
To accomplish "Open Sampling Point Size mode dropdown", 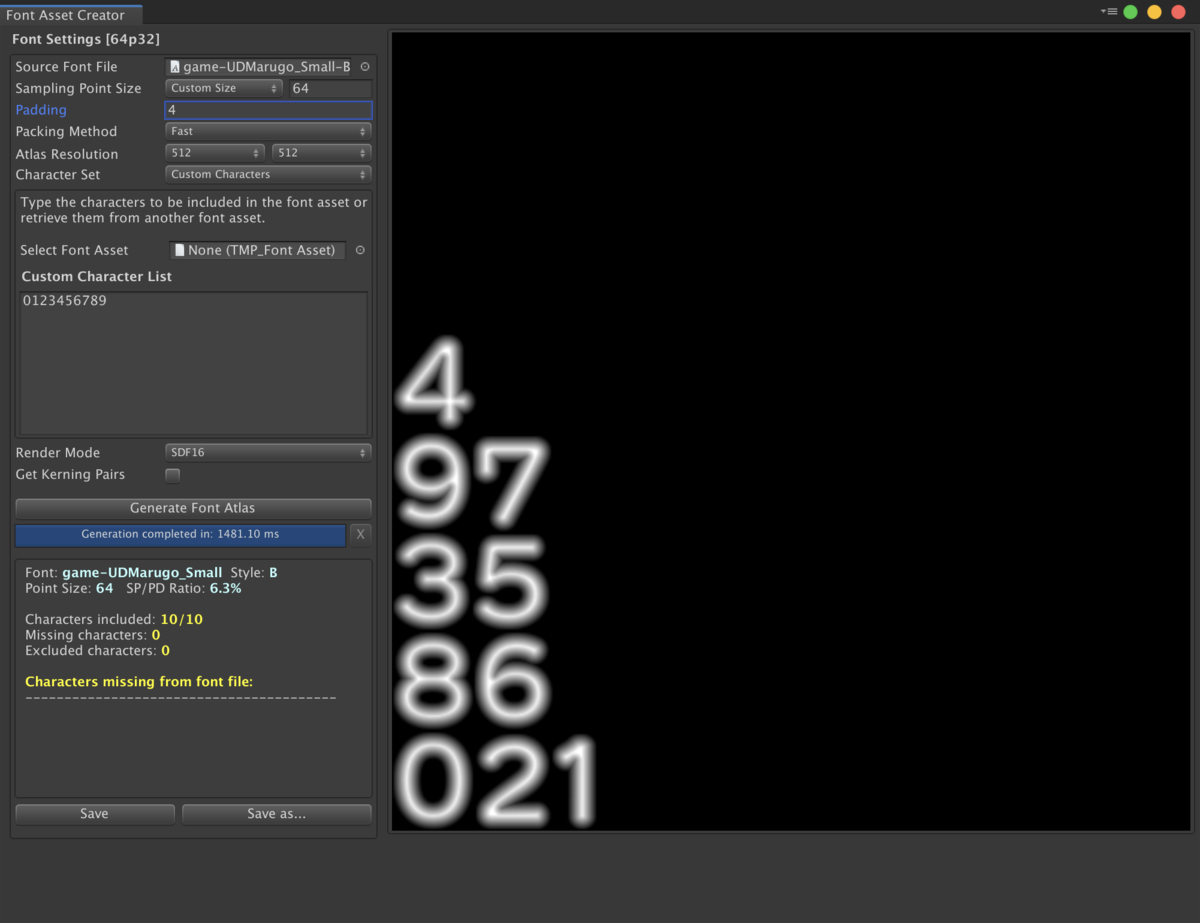I will (x=225, y=88).
